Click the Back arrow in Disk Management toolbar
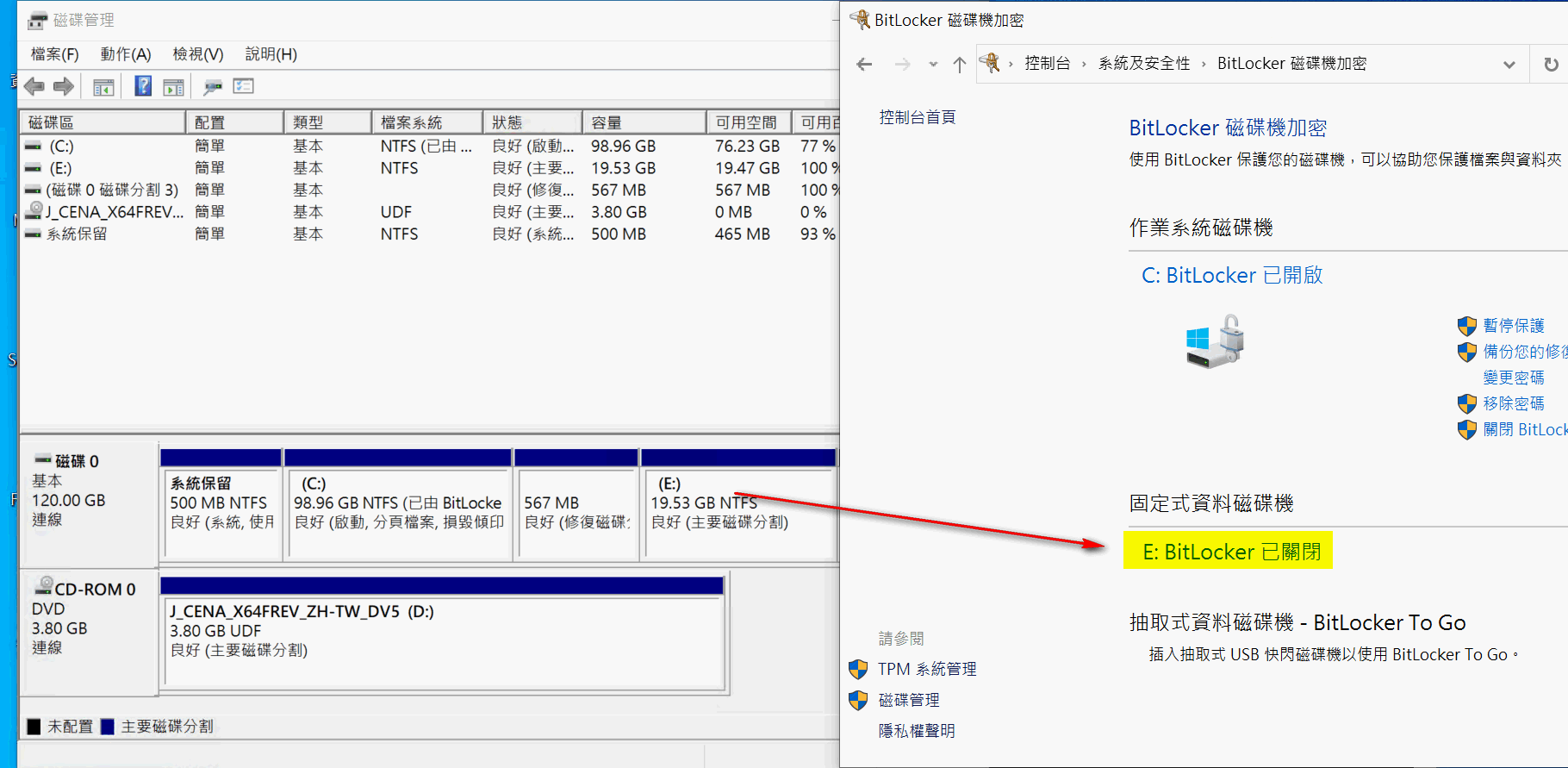The image size is (1568, 768). 34,86
